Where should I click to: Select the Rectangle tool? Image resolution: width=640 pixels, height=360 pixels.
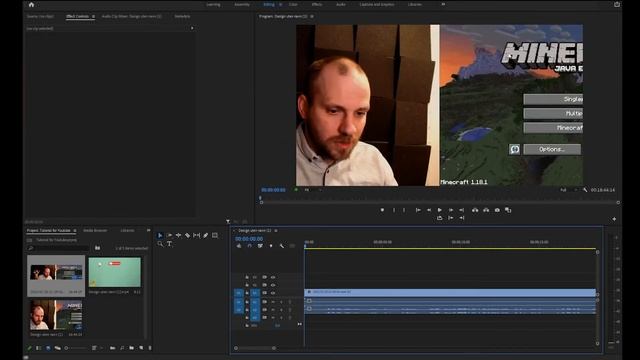point(215,236)
